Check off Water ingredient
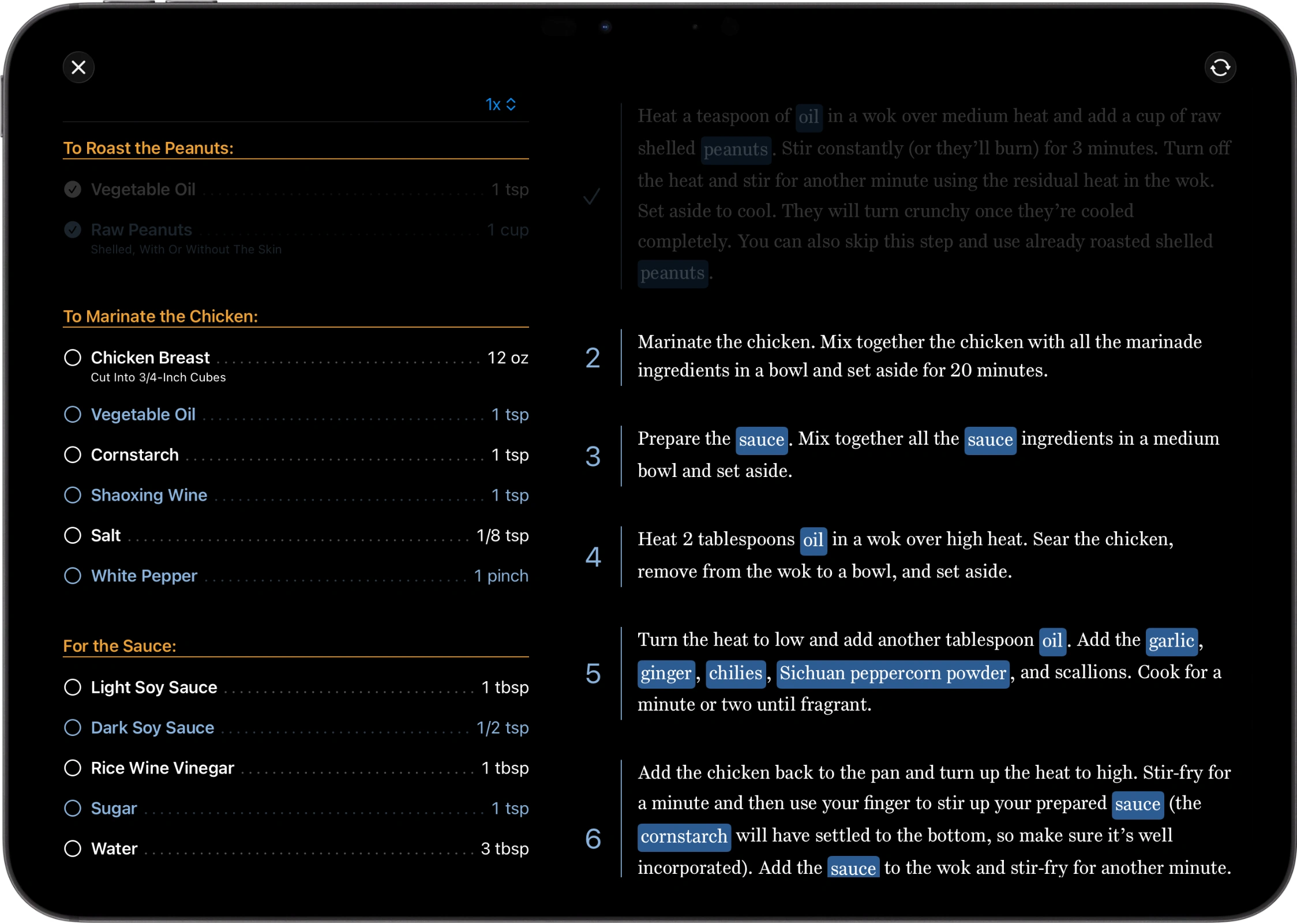Image resolution: width=1297 pixels, height=924 pixels. tap(73, 848)
